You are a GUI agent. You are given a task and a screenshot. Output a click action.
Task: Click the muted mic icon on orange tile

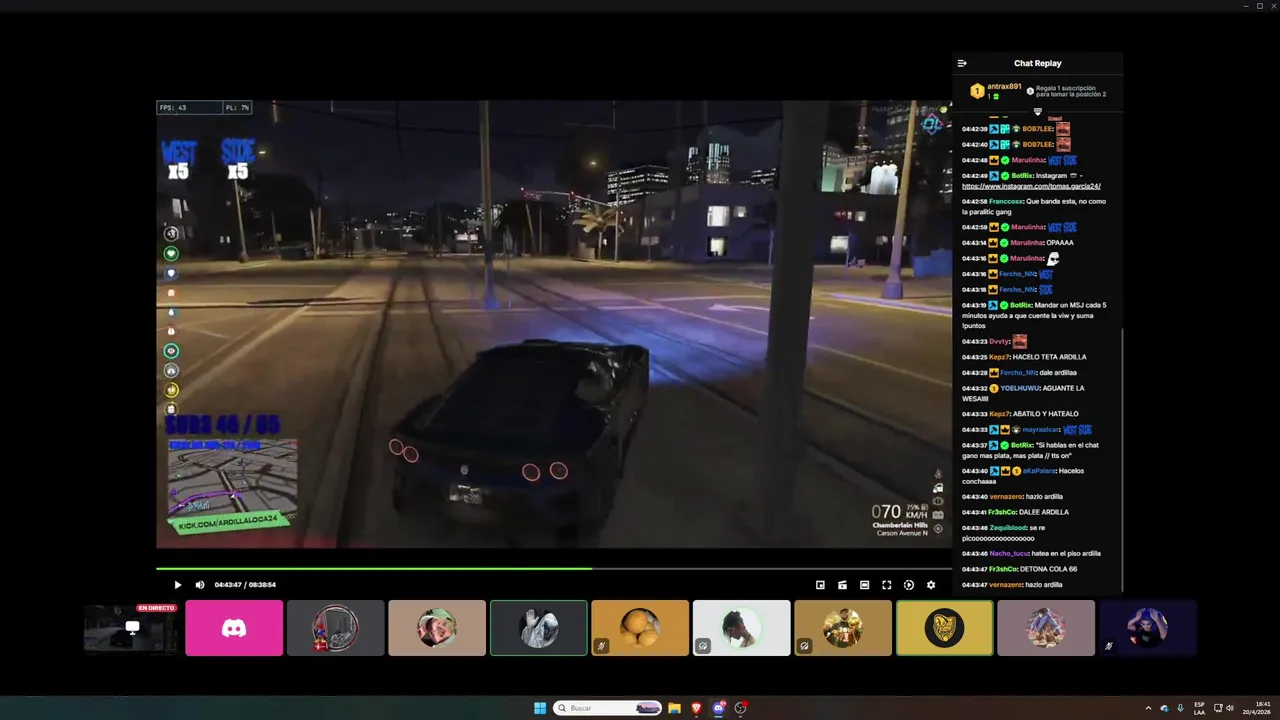pos(602,646)
